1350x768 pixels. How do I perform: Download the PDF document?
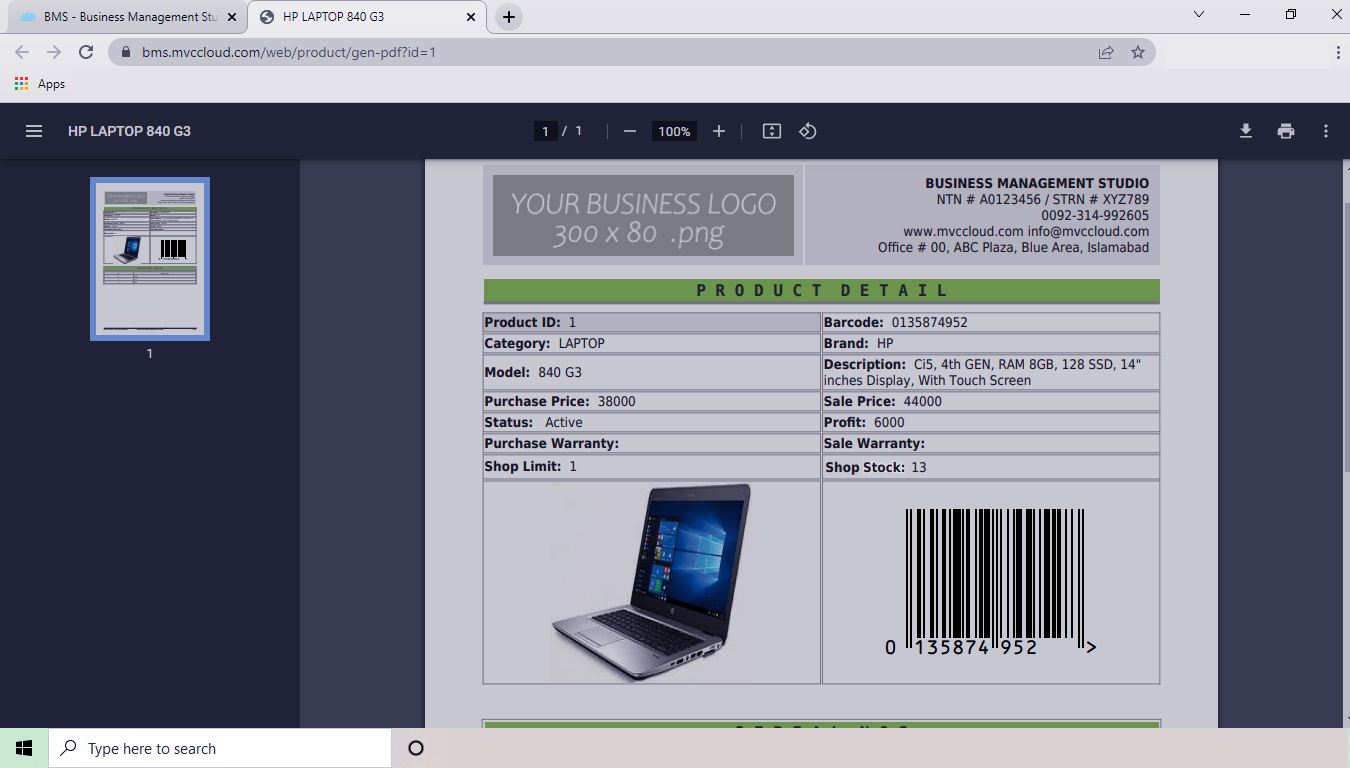point(1246,131)
